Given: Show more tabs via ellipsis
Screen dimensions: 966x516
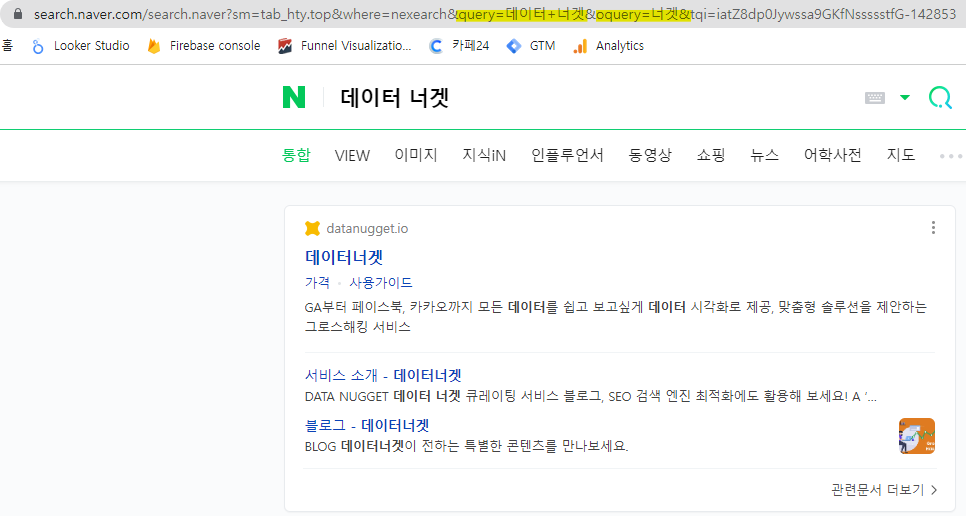Looking at the screenshot, I should click(x=951, y=156).
